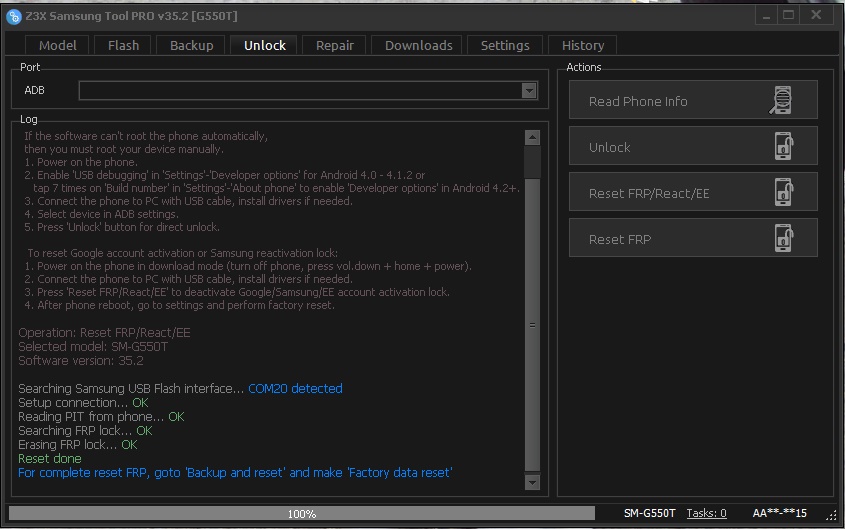Click the window resize grip icon at bottom corner
Image resolution: width=845 pixels, height=529 pixels.
[x=831, y=515]
